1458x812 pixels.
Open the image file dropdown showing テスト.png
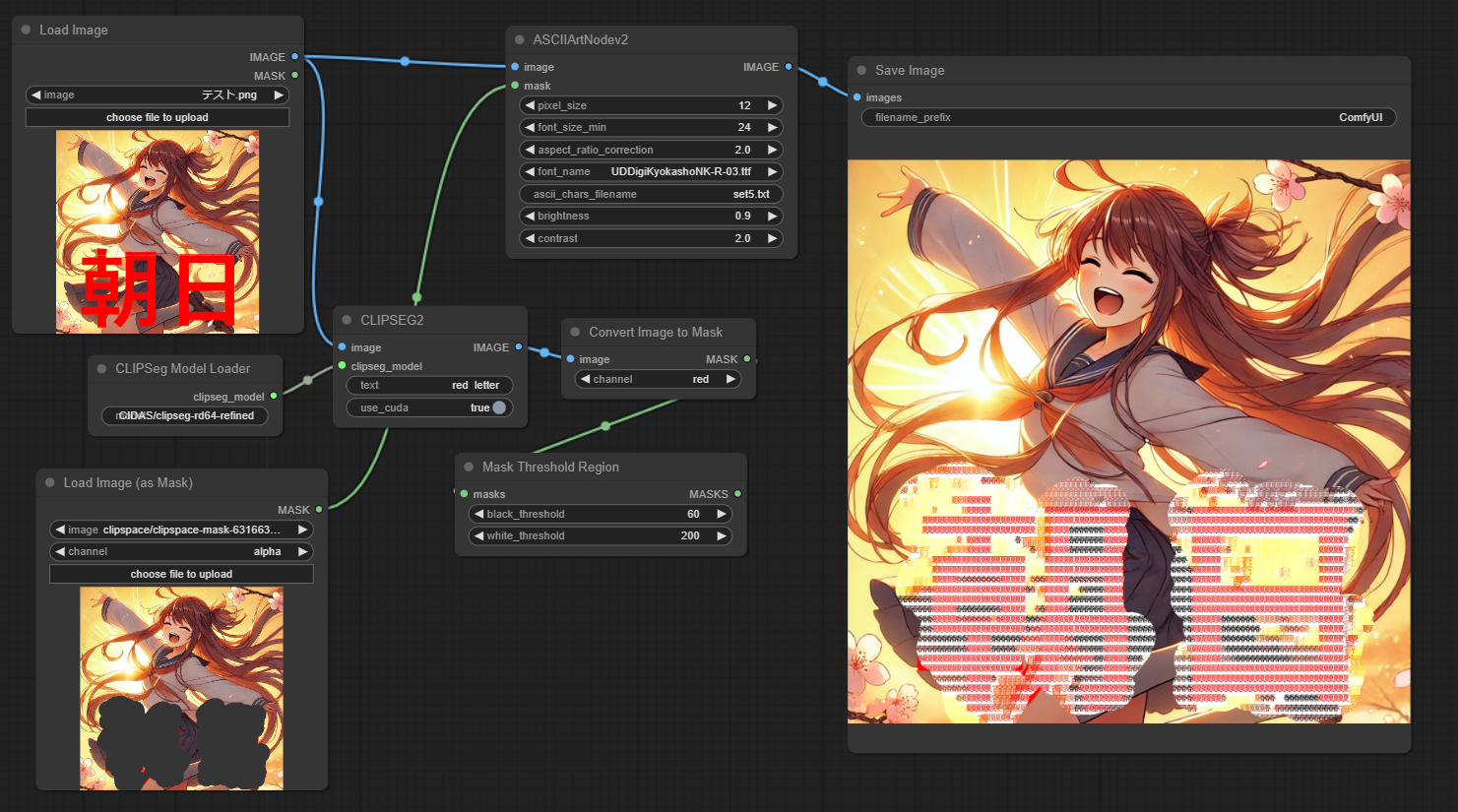[158, 95]
